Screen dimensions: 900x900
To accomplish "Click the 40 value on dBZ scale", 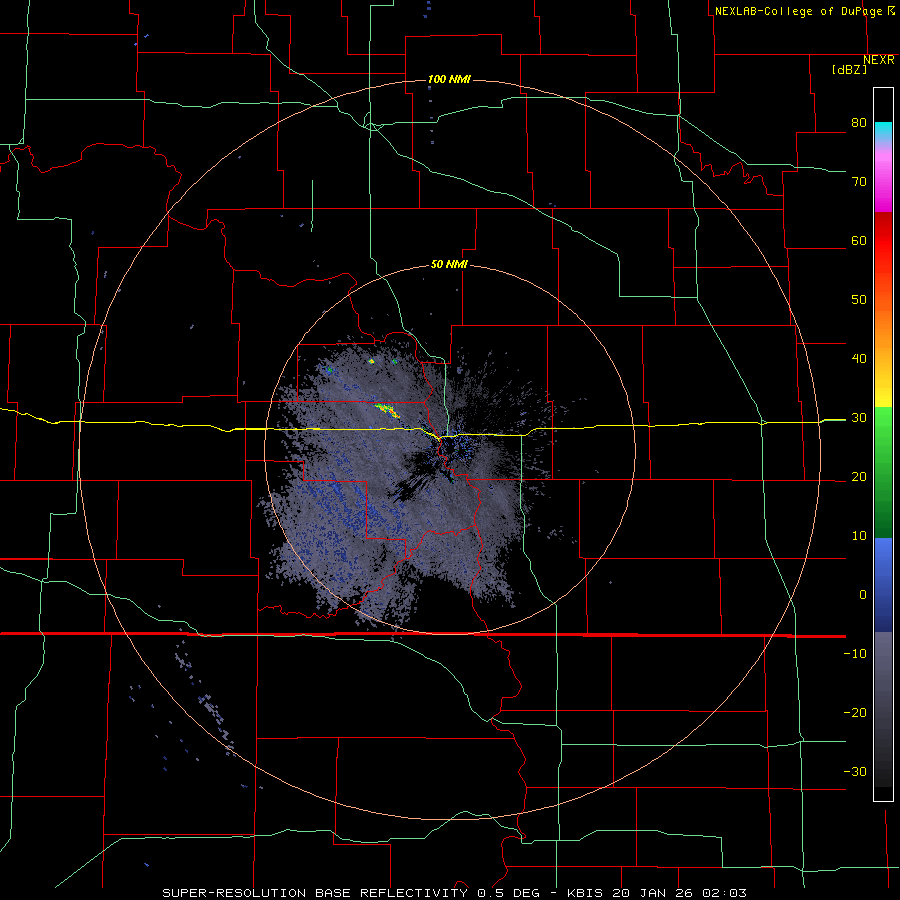I will (x=859, y=359).
